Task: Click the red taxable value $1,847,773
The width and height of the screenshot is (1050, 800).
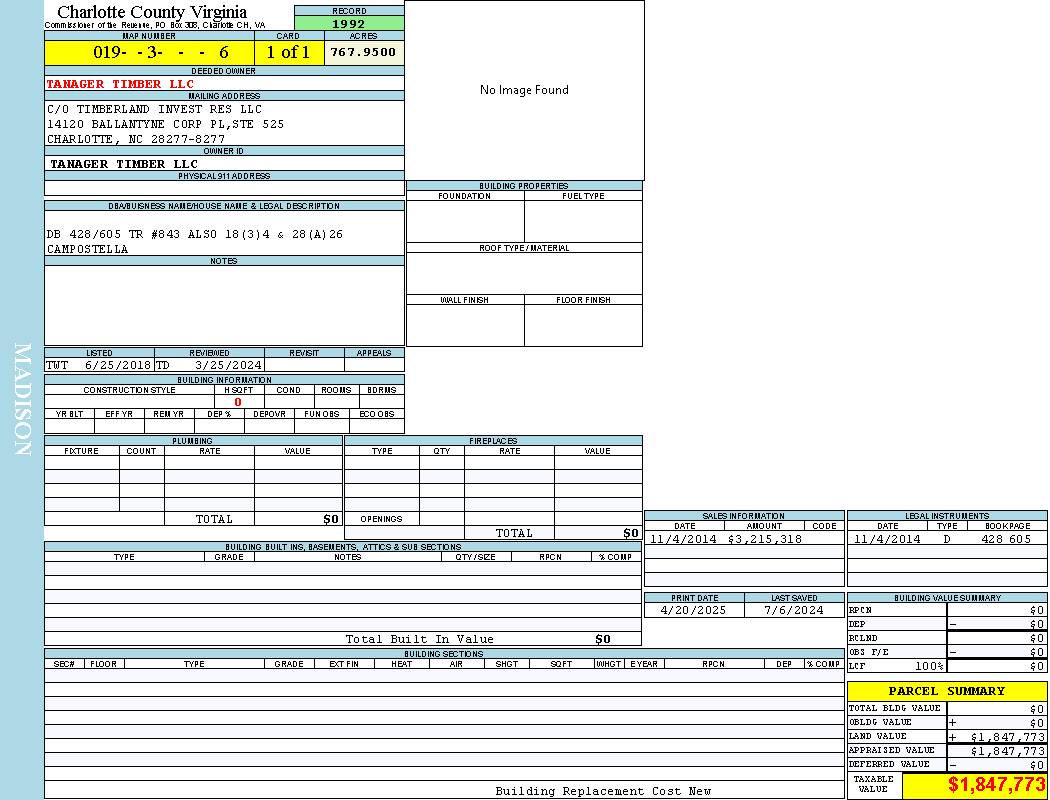Action: pos(996,785)
